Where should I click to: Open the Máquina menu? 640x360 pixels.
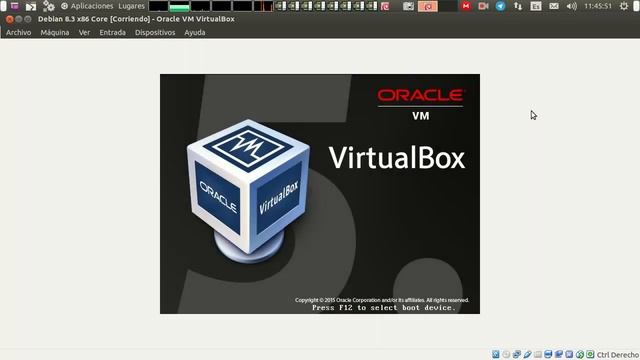[55, 32]
